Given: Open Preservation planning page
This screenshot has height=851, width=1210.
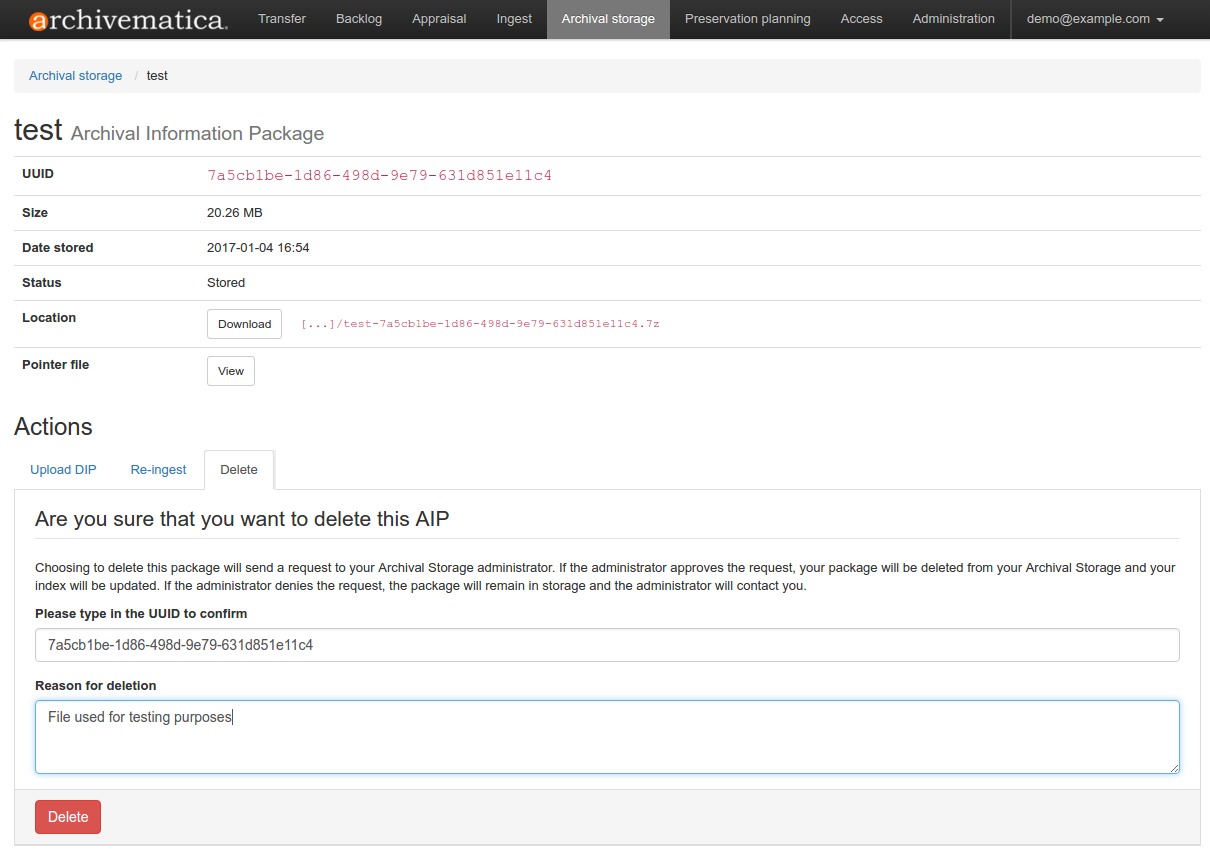Looking at the screenshot, I should (748, 19).
